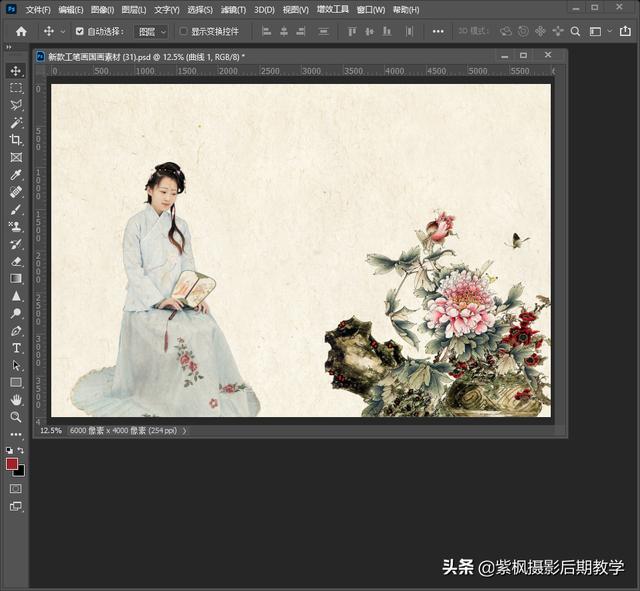
Task: Align right edges of layers
Action: point(301,31)
